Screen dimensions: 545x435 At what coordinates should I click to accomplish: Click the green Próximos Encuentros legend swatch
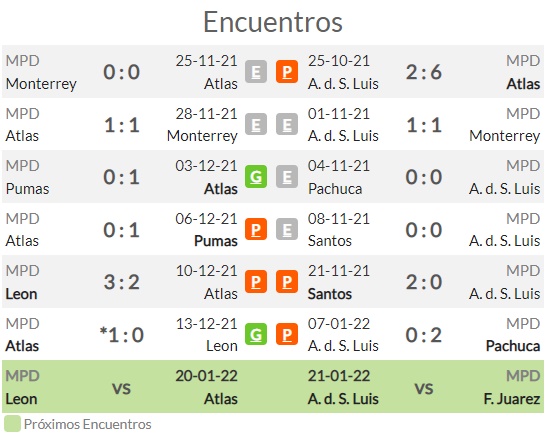point(13,424)
